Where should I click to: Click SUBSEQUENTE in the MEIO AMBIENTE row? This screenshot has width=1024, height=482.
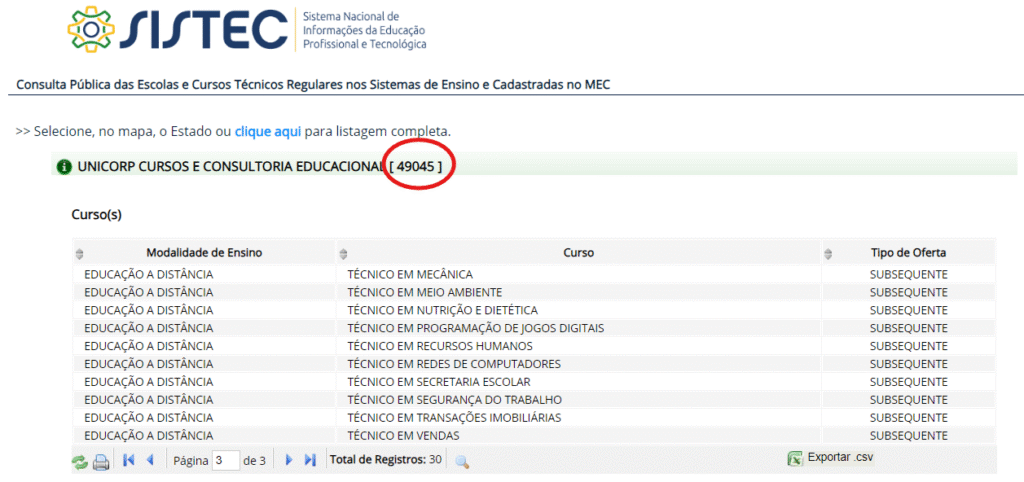pos(908,292)
